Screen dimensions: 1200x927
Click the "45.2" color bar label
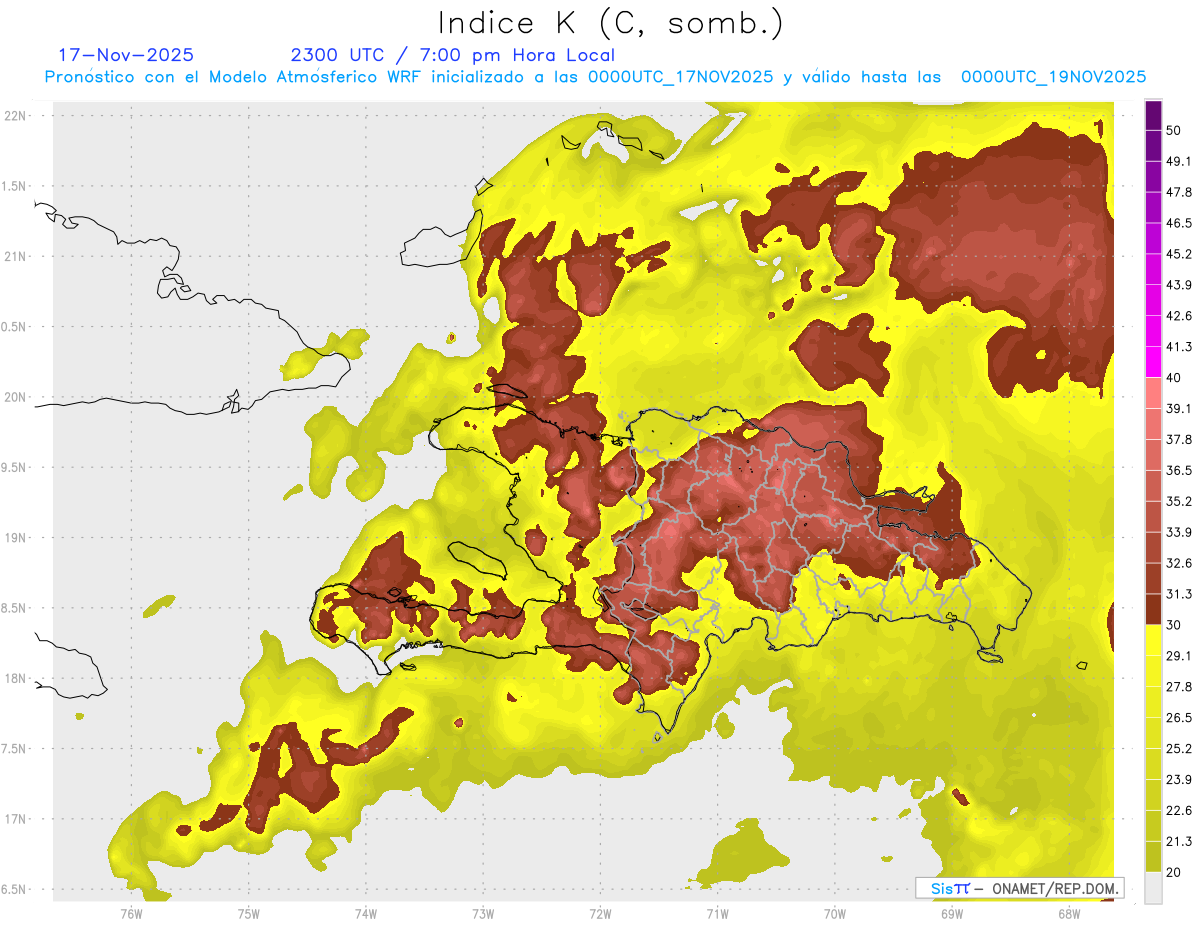1179,255
